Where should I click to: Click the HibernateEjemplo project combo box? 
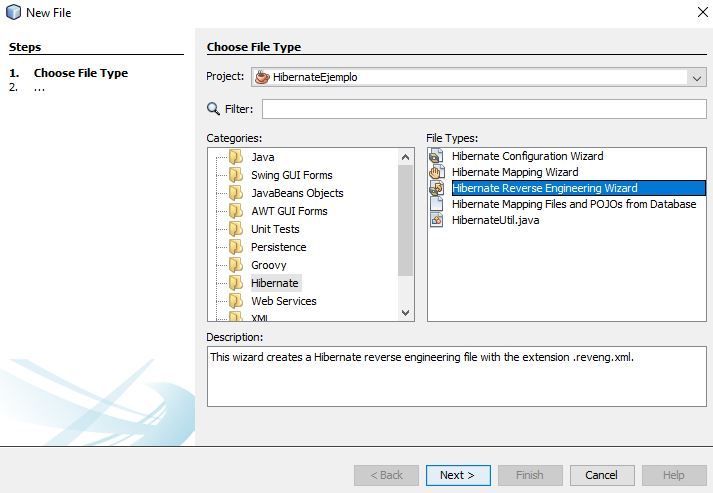click(479, 77)
